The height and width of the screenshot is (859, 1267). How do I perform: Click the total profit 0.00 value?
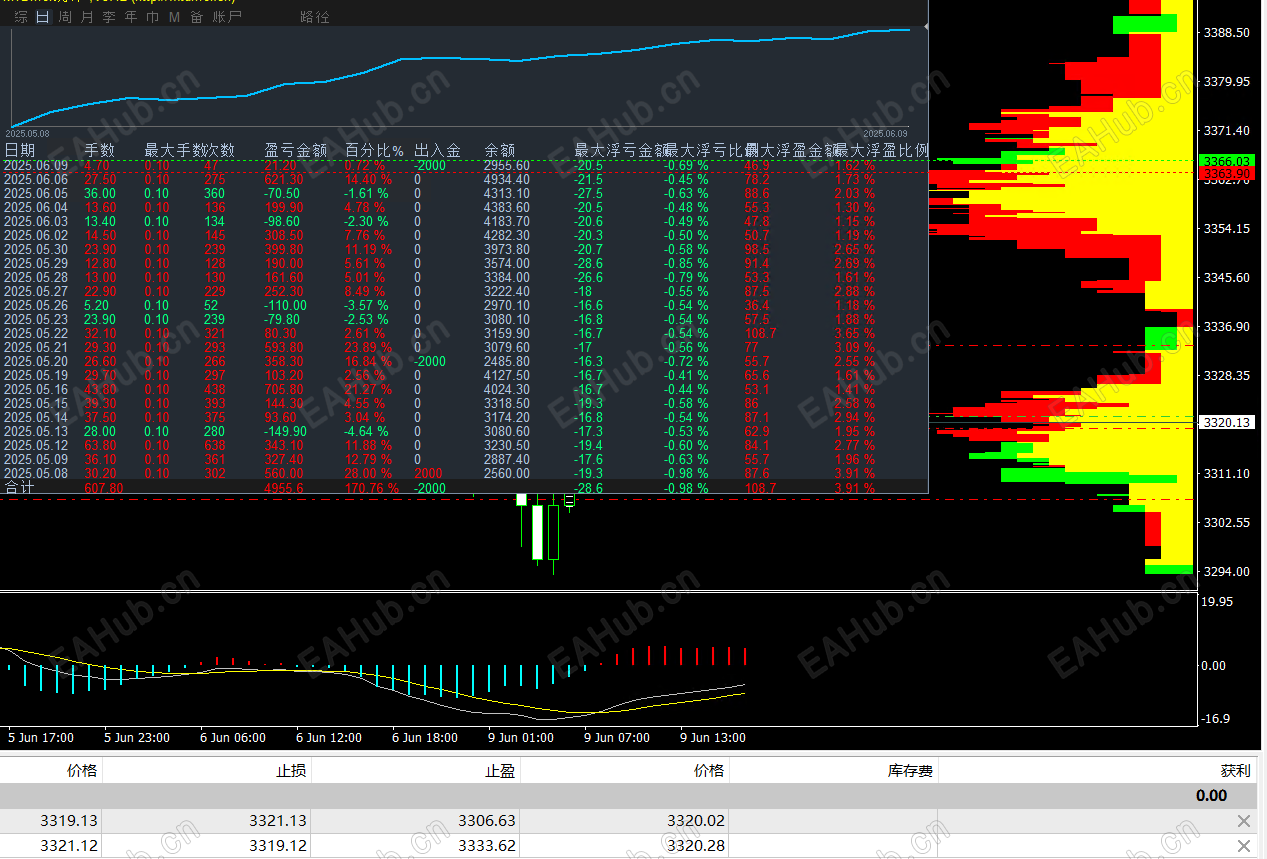[1211, 796]
